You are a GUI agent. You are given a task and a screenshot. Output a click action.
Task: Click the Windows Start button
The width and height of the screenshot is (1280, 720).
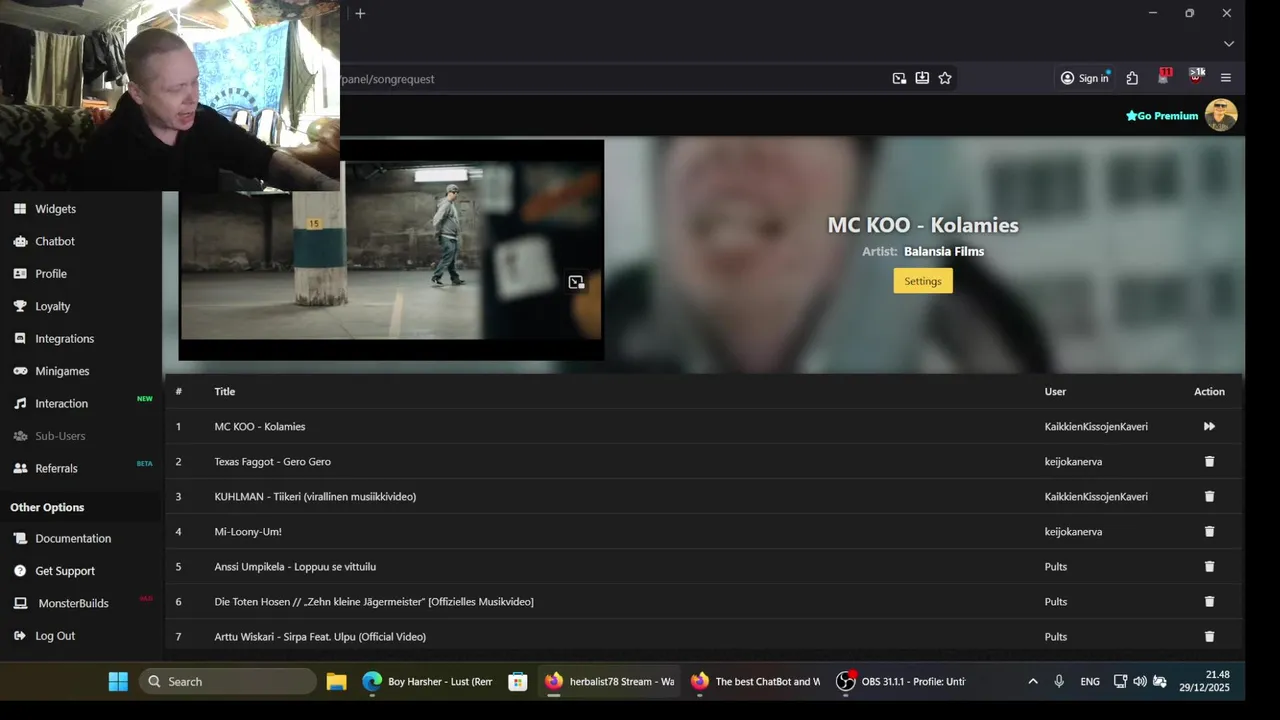click(118, 682)
